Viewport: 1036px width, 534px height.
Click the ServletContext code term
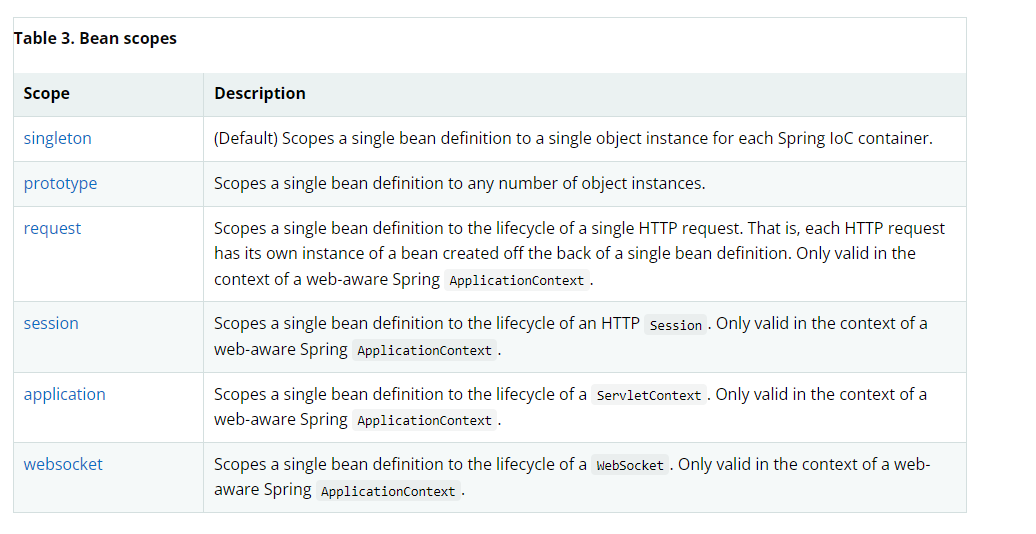tap(649, 396)
